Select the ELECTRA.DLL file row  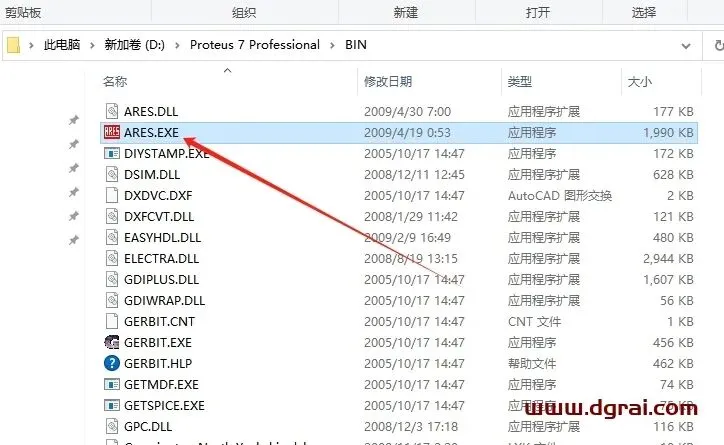(x=399, y=259)
